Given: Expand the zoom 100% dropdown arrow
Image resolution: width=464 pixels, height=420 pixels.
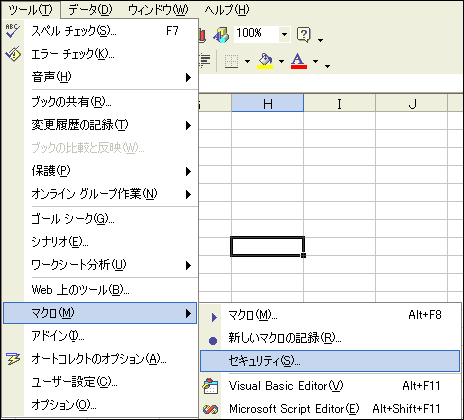Looking at the screenshot, I should [x=284, y=34].
